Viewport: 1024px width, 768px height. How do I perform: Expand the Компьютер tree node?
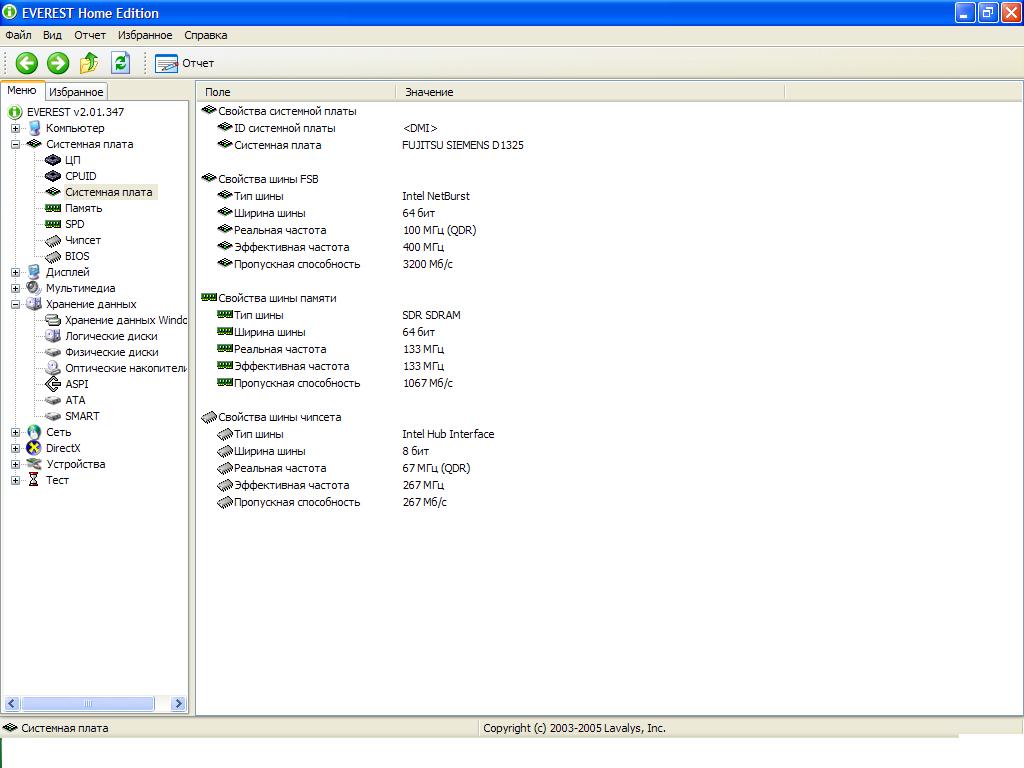(x=16, y=128)
